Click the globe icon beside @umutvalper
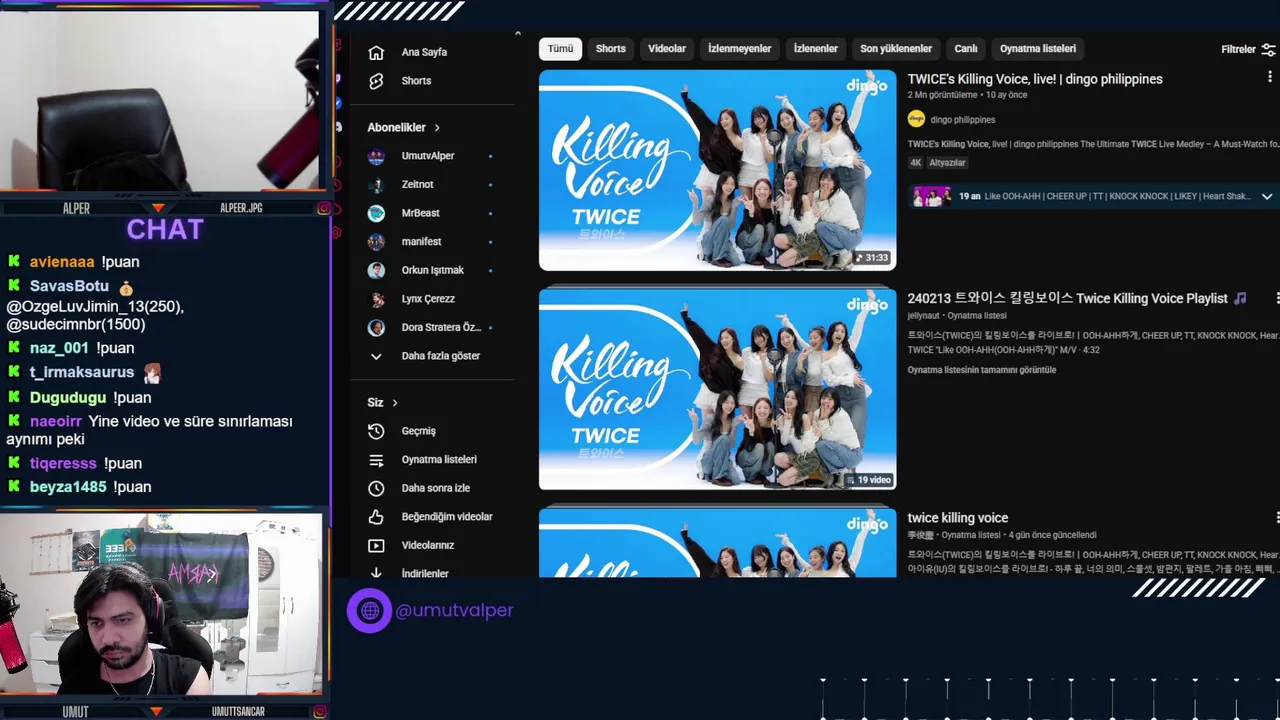1280x720 pixels. (369, 610)
